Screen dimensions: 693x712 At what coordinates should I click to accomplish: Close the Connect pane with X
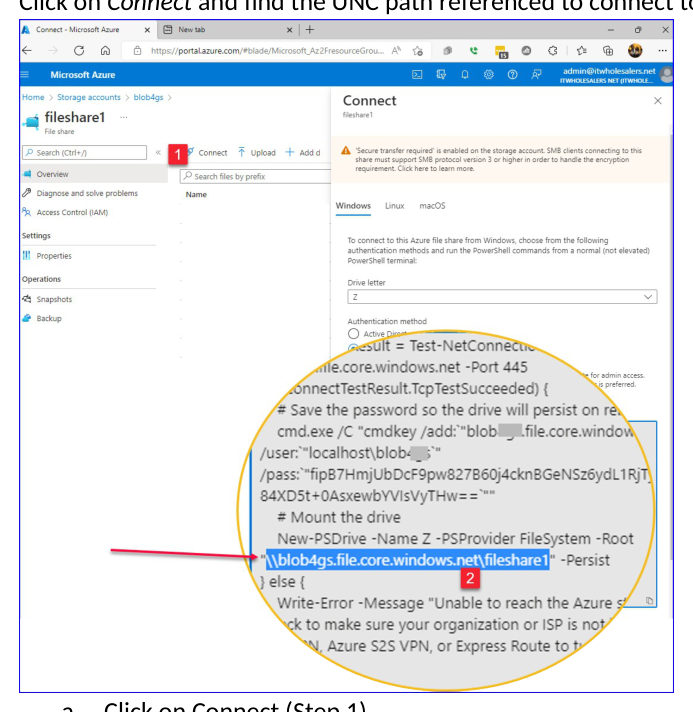(x=658, y=101)
